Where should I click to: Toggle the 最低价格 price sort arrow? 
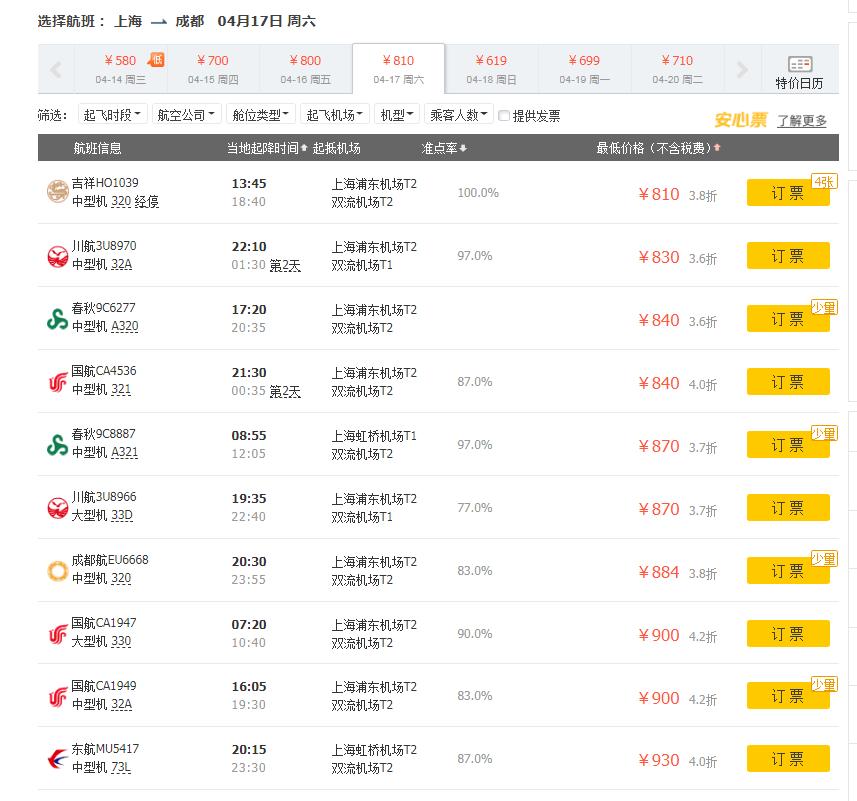(x=719, y=146)
